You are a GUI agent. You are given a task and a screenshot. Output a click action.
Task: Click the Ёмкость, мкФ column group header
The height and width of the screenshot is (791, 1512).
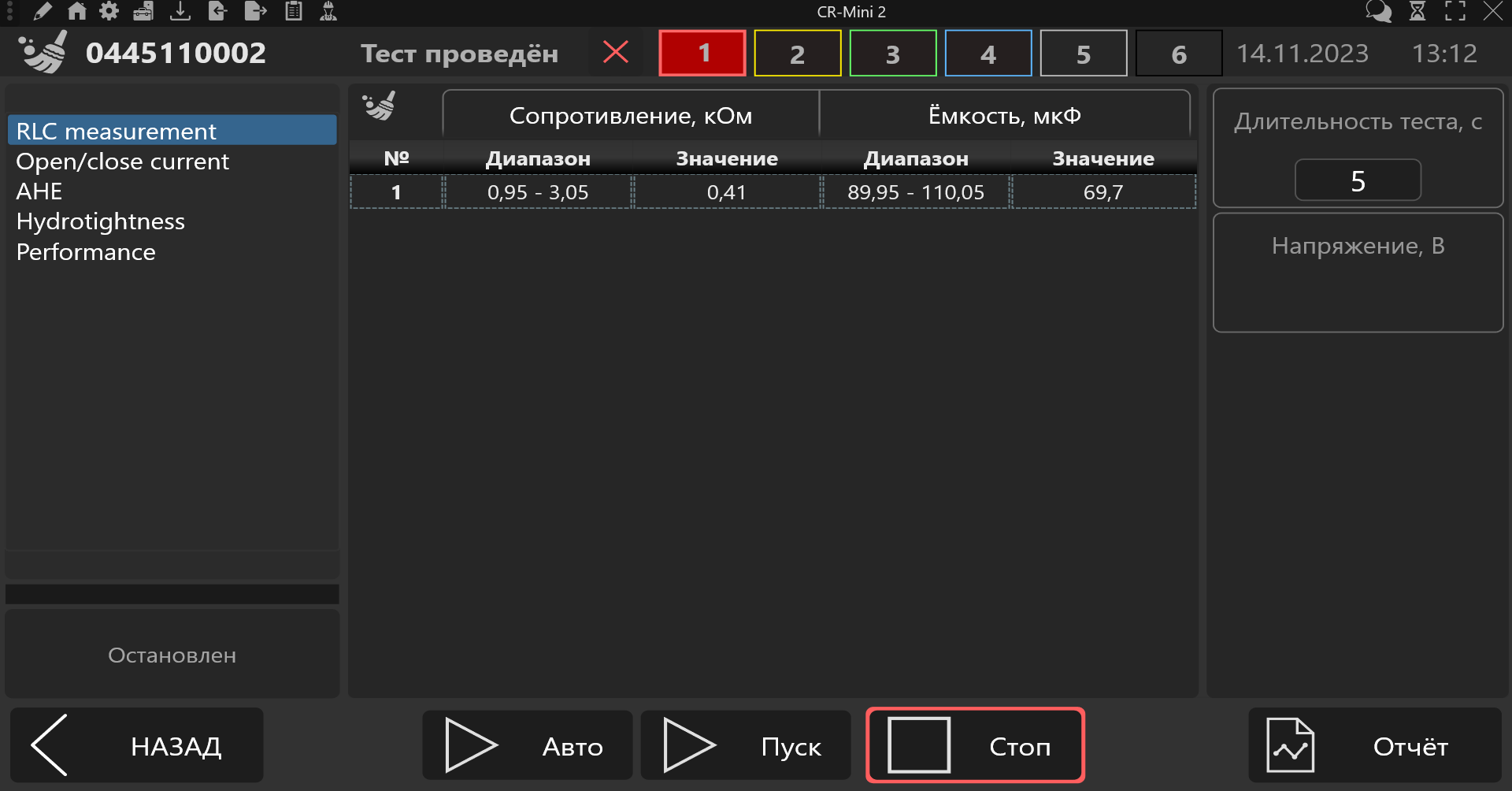point(1005,116)
